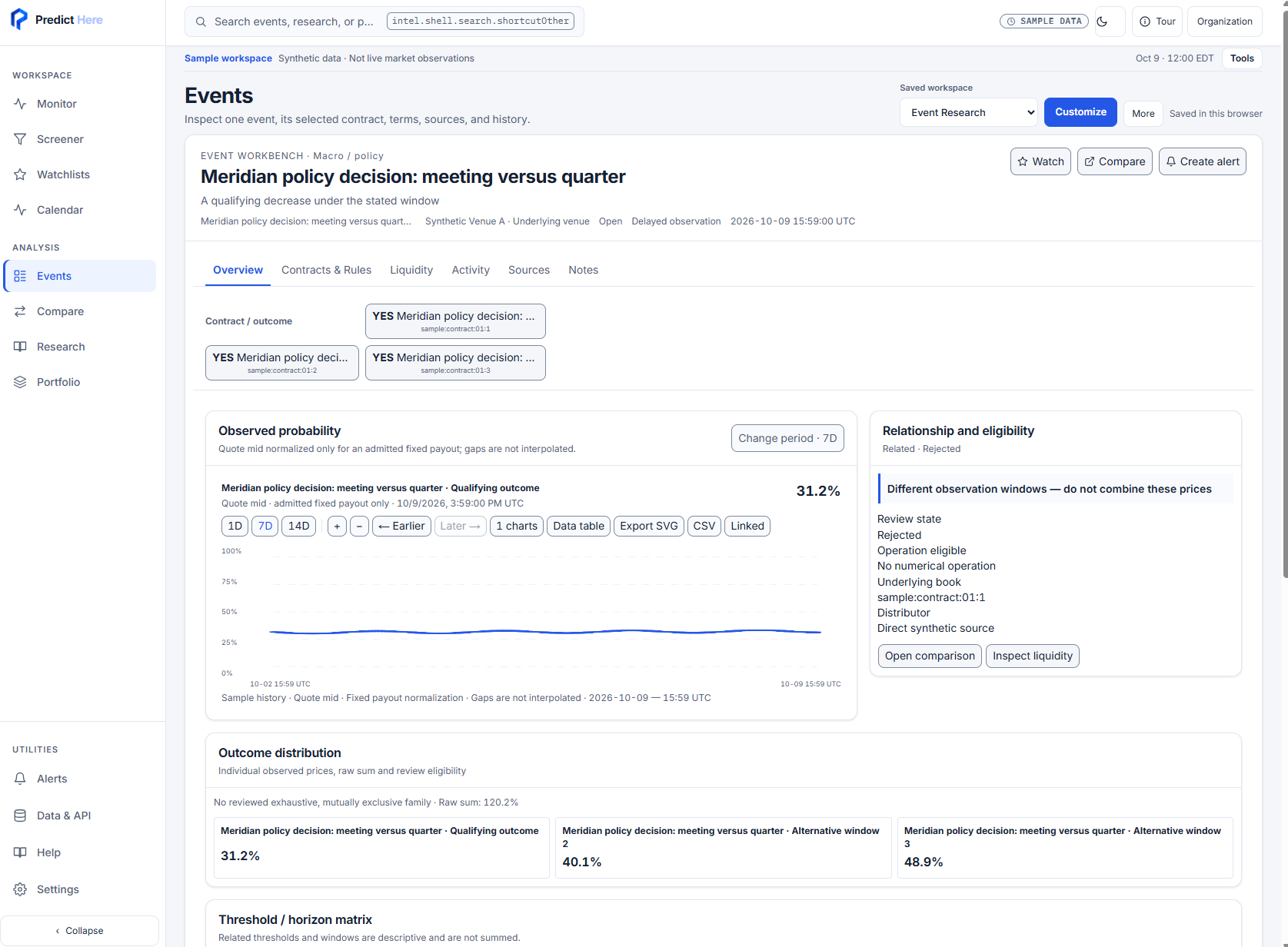Switch to the Liquidity tab
1288x947 pixels.
[x=411, y=270]
